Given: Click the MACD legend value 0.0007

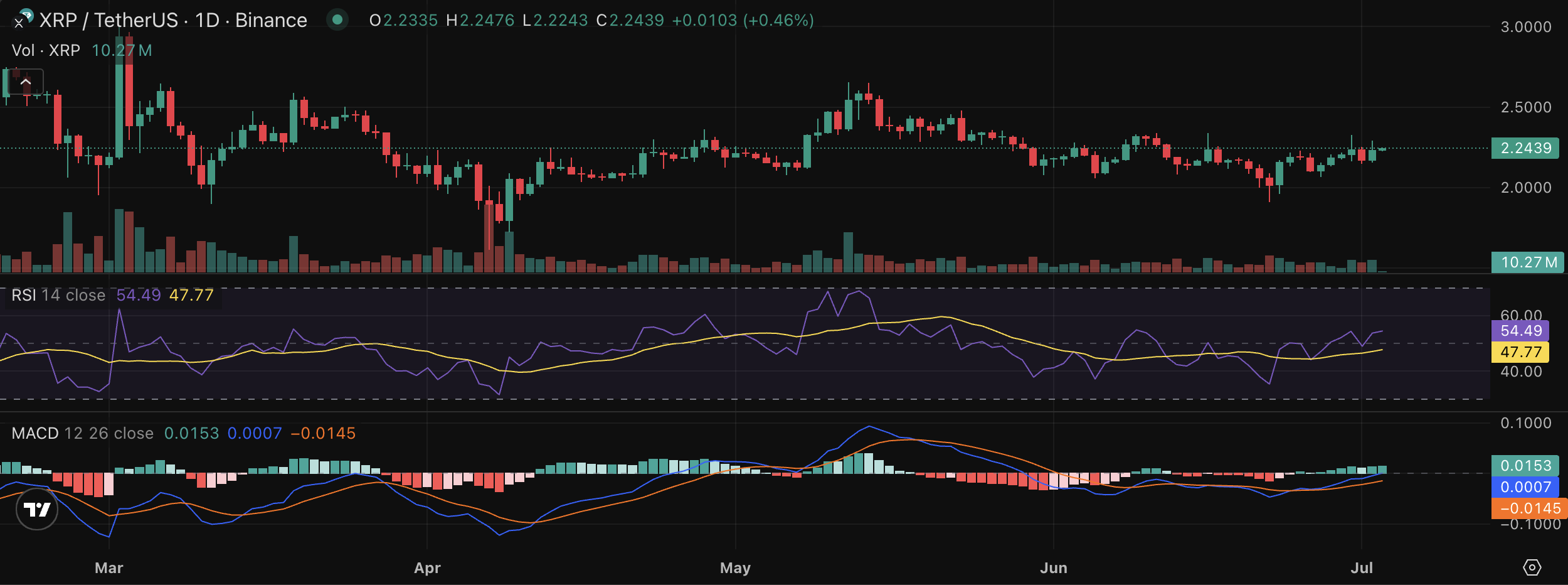Looking at the screenshot, I should click(x=255, y=433).
